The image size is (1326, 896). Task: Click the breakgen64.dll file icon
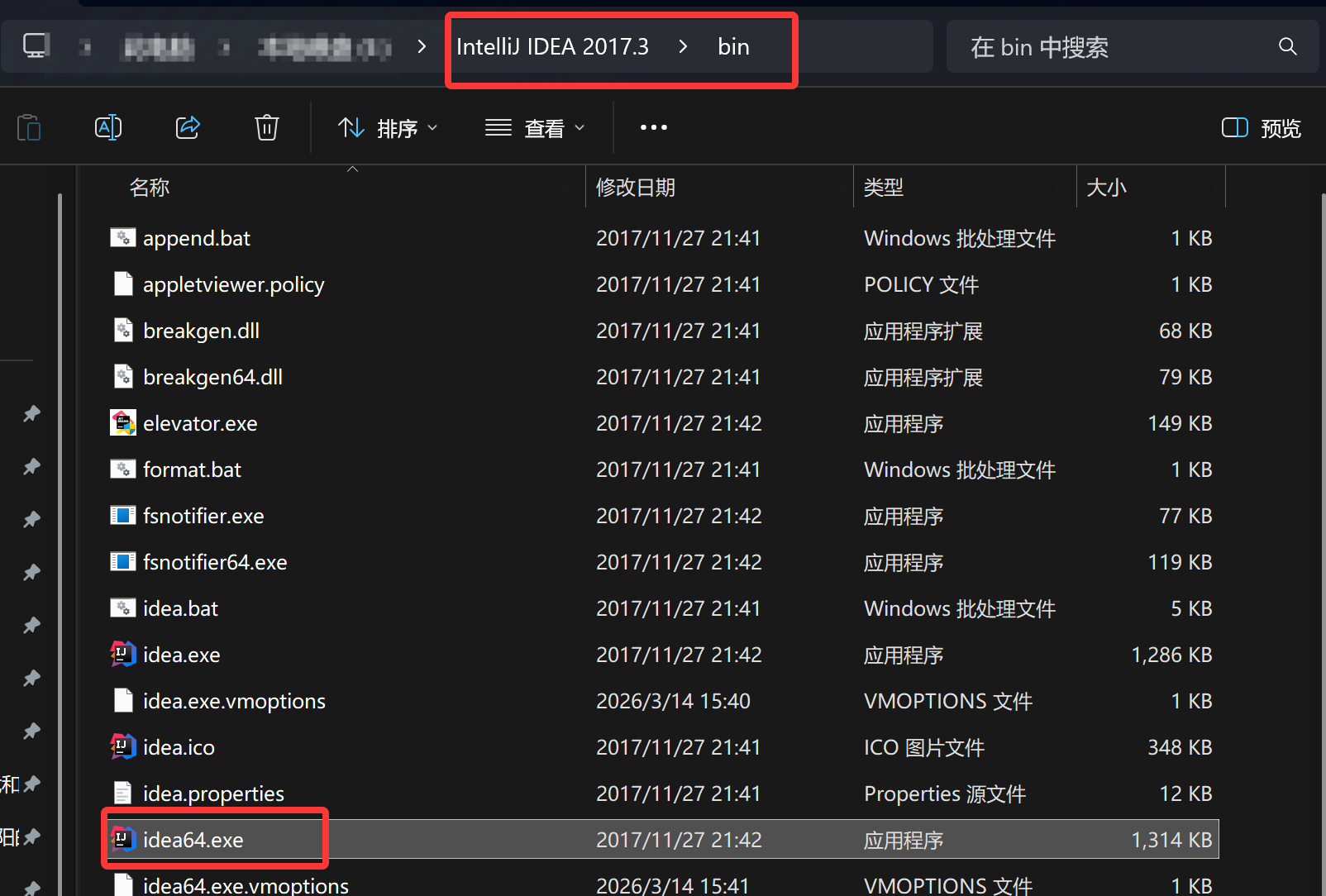coord(123,377)
